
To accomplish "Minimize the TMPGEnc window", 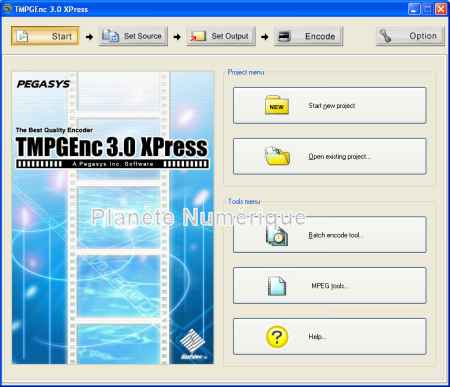I will pyautogui.click(x=414, y=9).
